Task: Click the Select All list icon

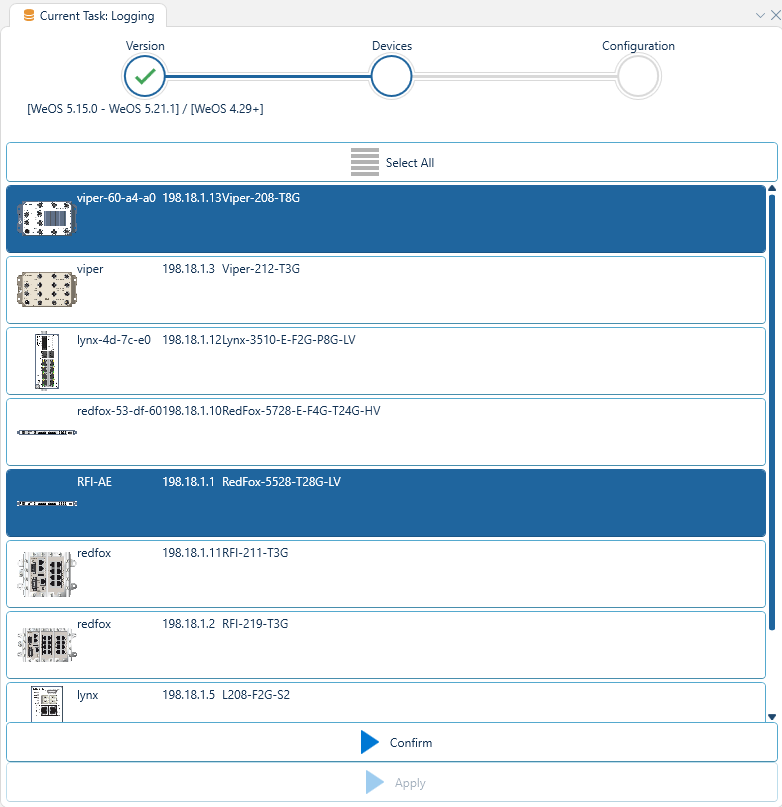Action: click(x=365, y=162)
